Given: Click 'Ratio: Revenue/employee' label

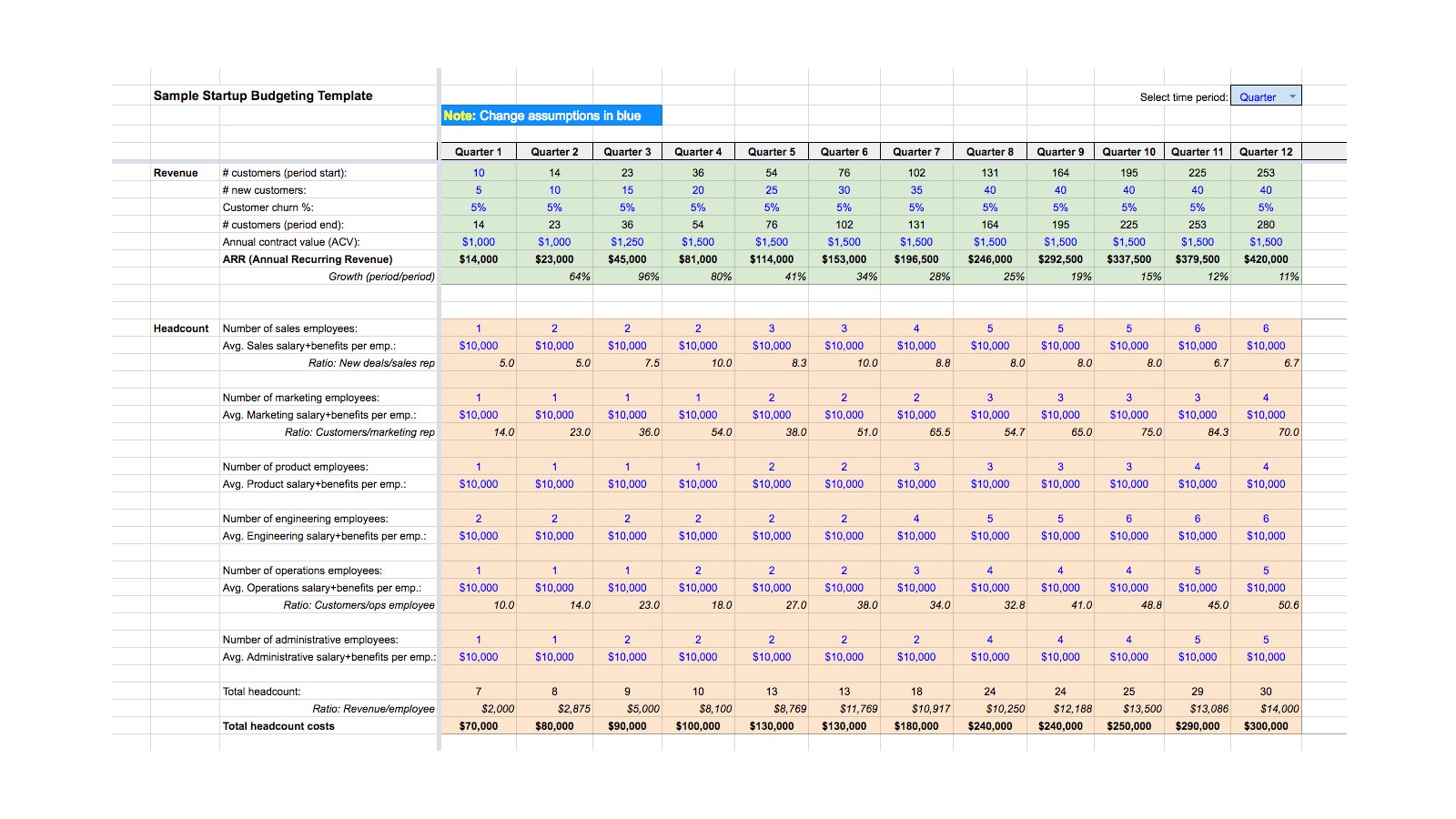Looking at the screenshot, I should 373,709.
